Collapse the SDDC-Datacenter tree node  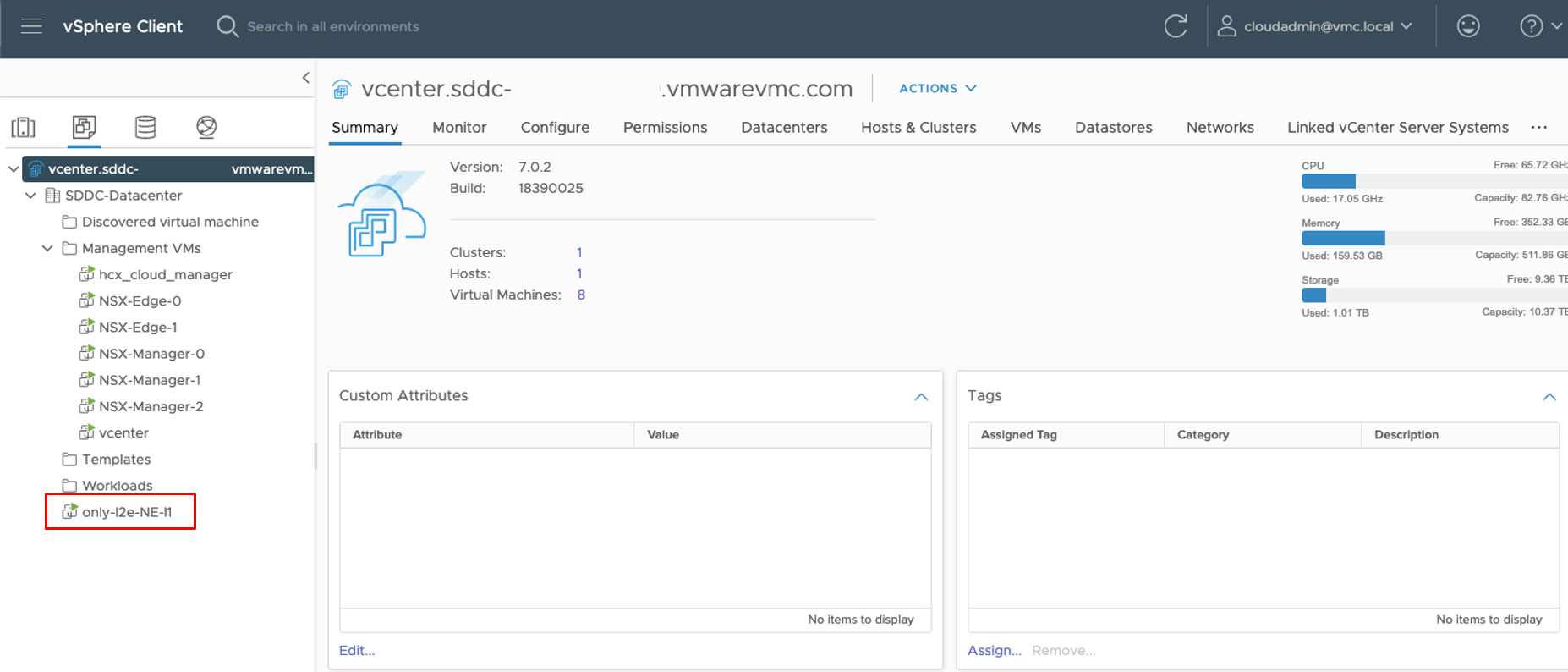30,196
